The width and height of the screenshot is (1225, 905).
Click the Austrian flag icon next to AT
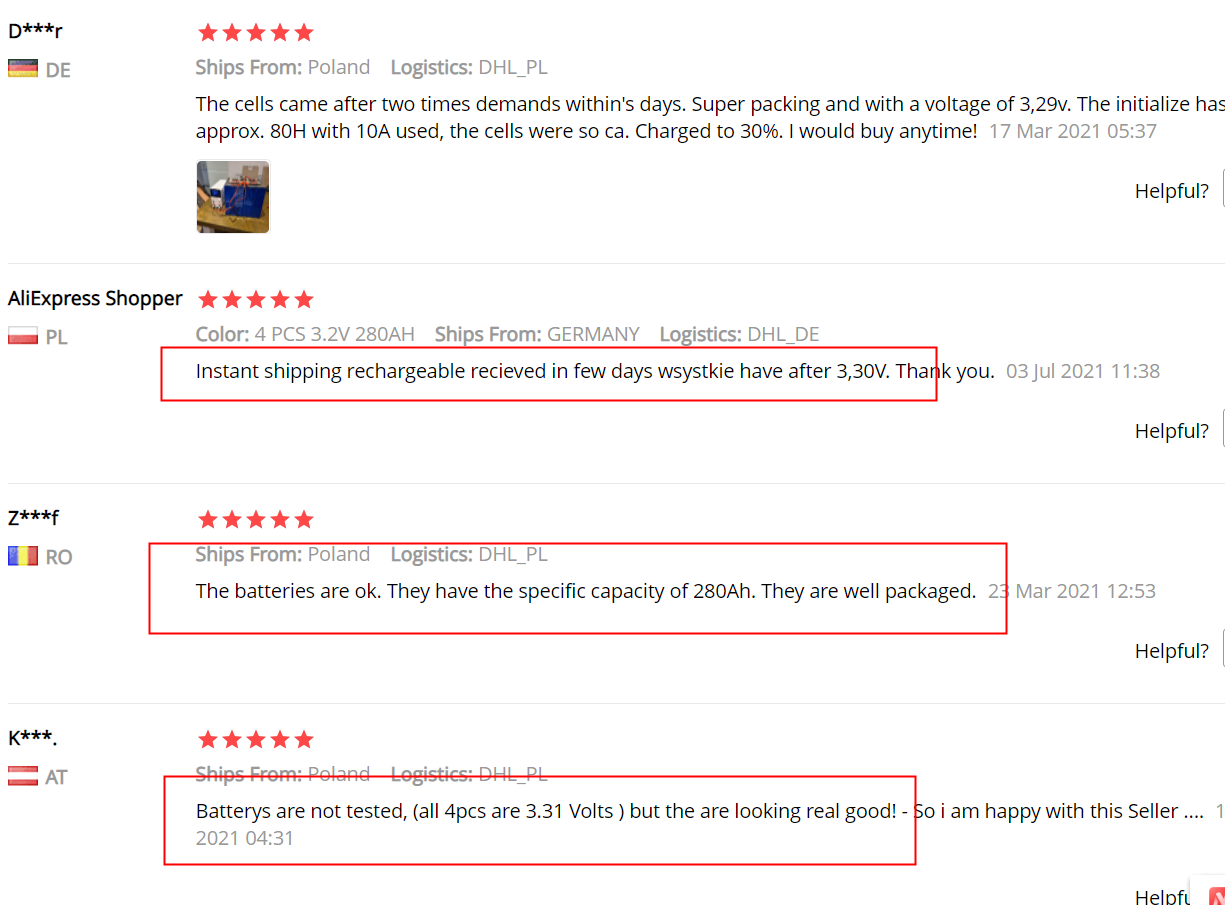pyautogui.click(x=23, y=776)
